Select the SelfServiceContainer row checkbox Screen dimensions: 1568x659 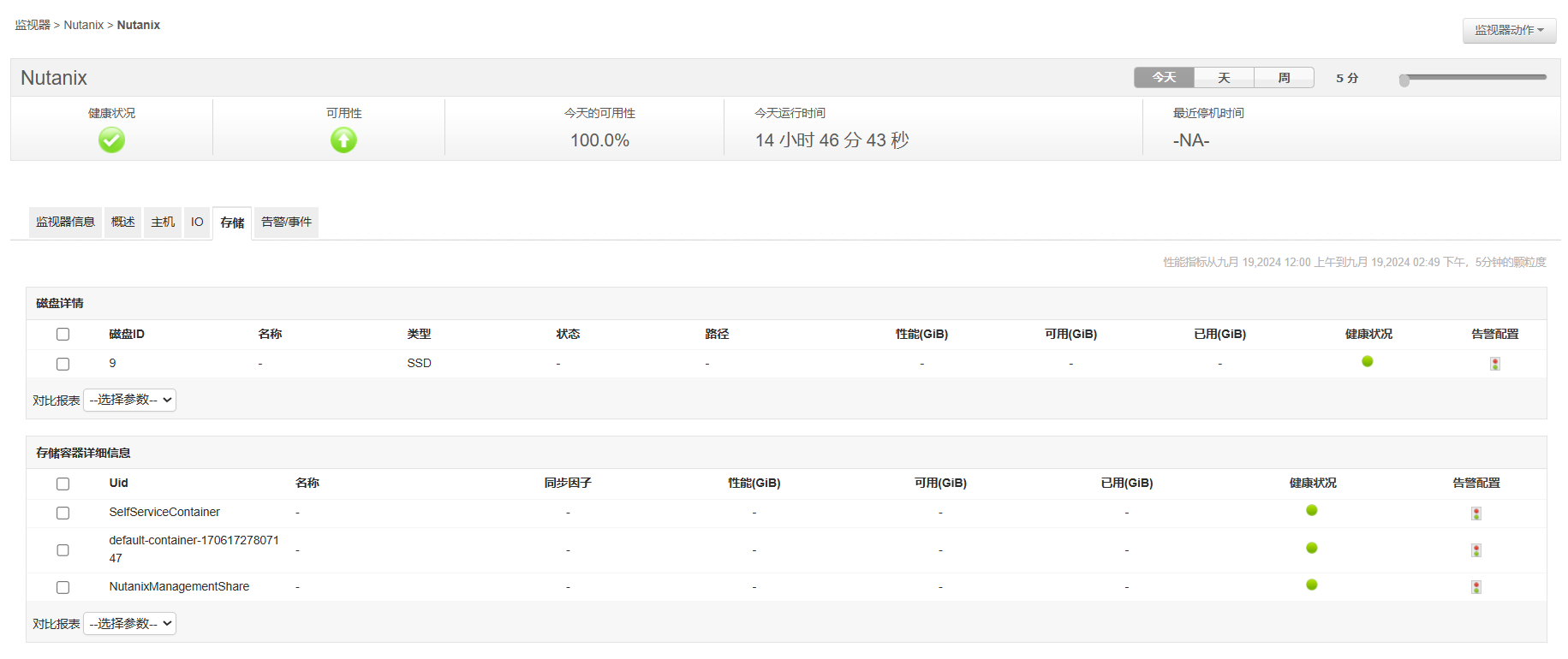coord(63,513)
